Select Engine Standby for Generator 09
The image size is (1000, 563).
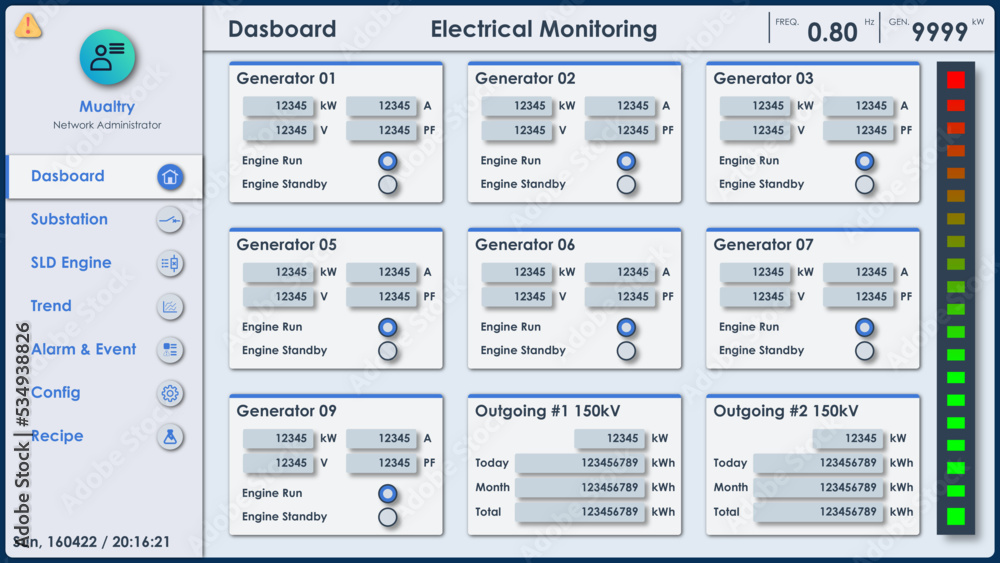387,518
